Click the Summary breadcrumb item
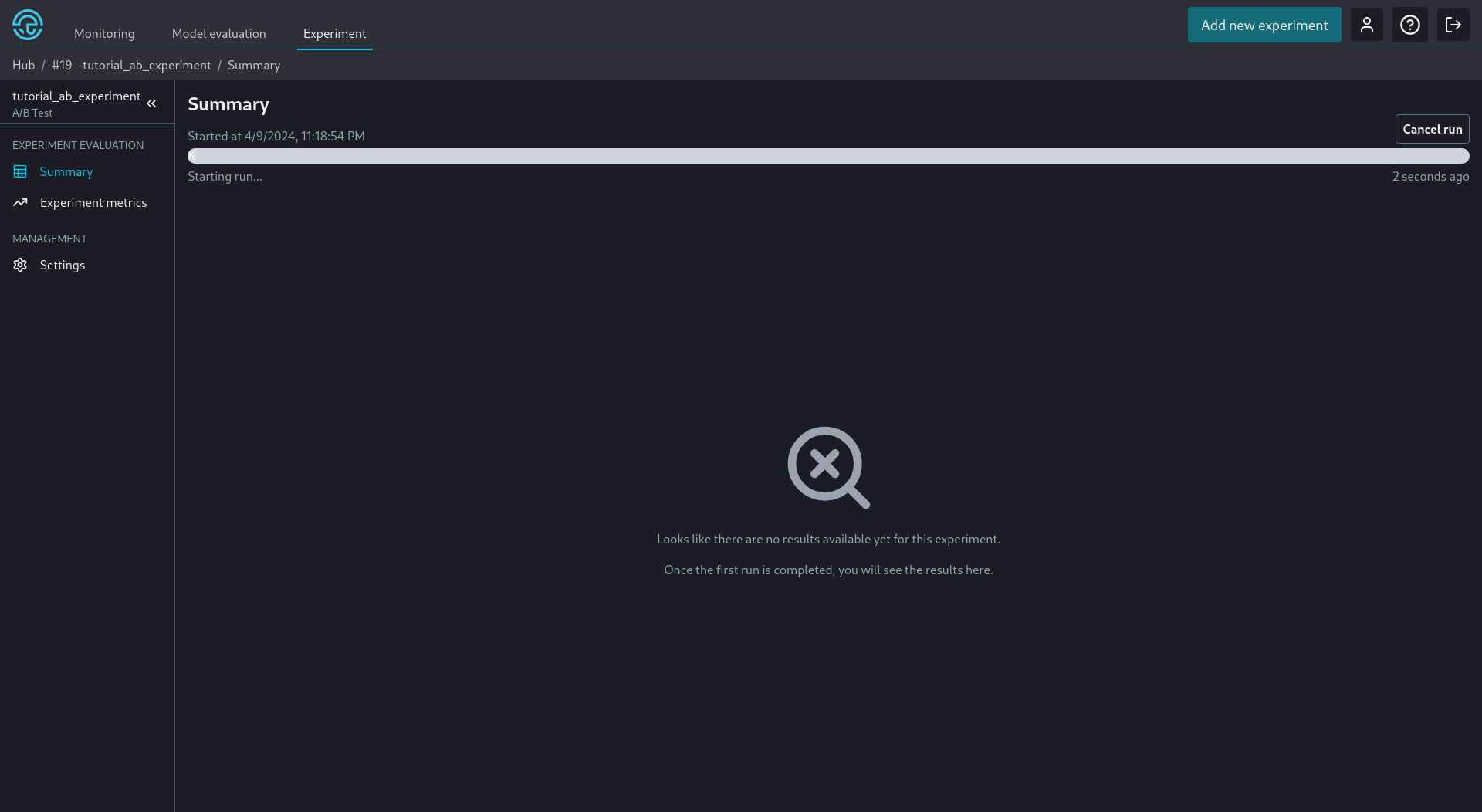Image resolution: width=1482 pixels, height=812 pixels. [254, 65]
